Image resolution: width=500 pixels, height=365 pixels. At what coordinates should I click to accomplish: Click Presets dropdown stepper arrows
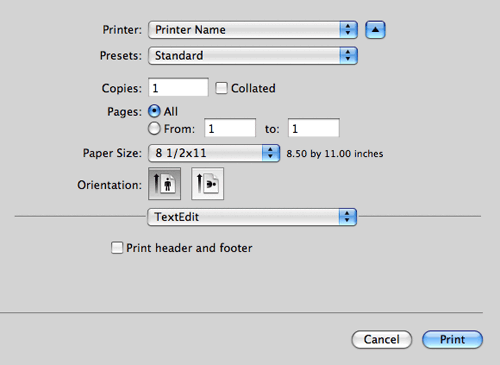pyautogui.click(x=348, y=55)
